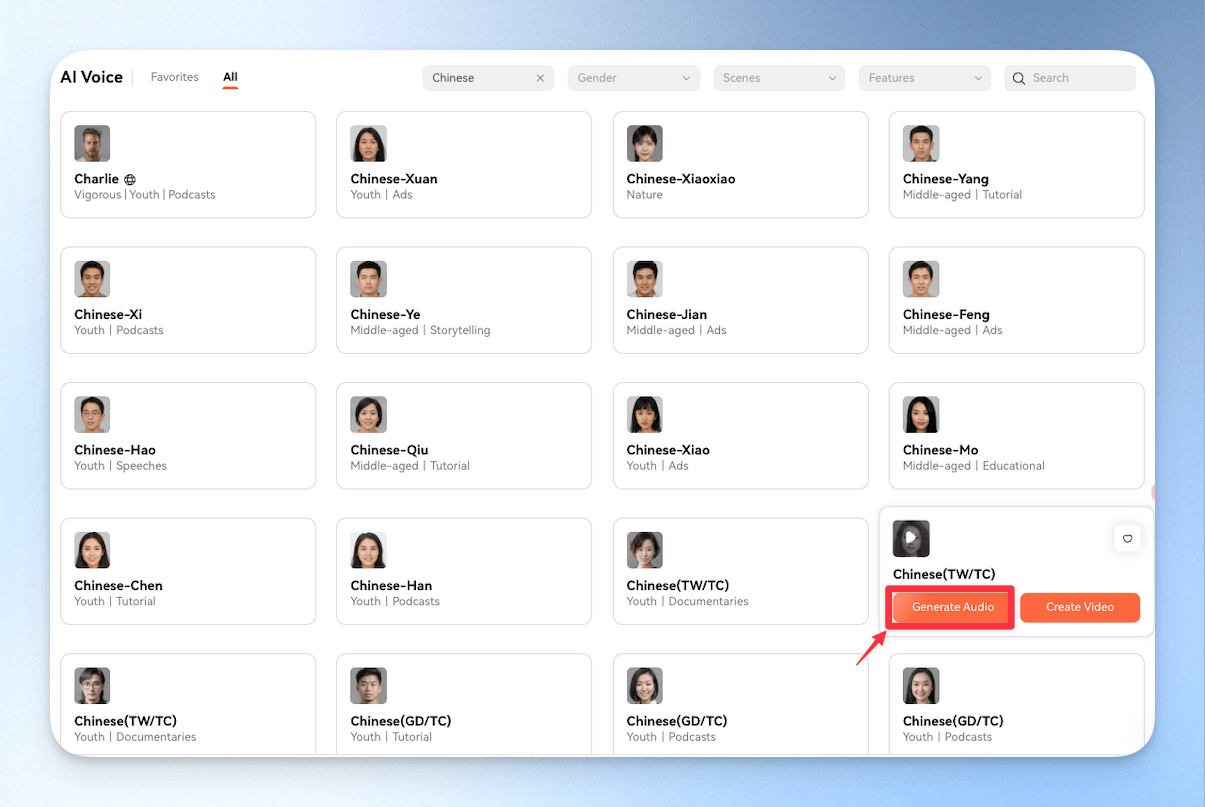The height and width of the screenshot is (807, 1205).
Task: Open the Chinese-Mo voice card
Action: click(1016, 435)
